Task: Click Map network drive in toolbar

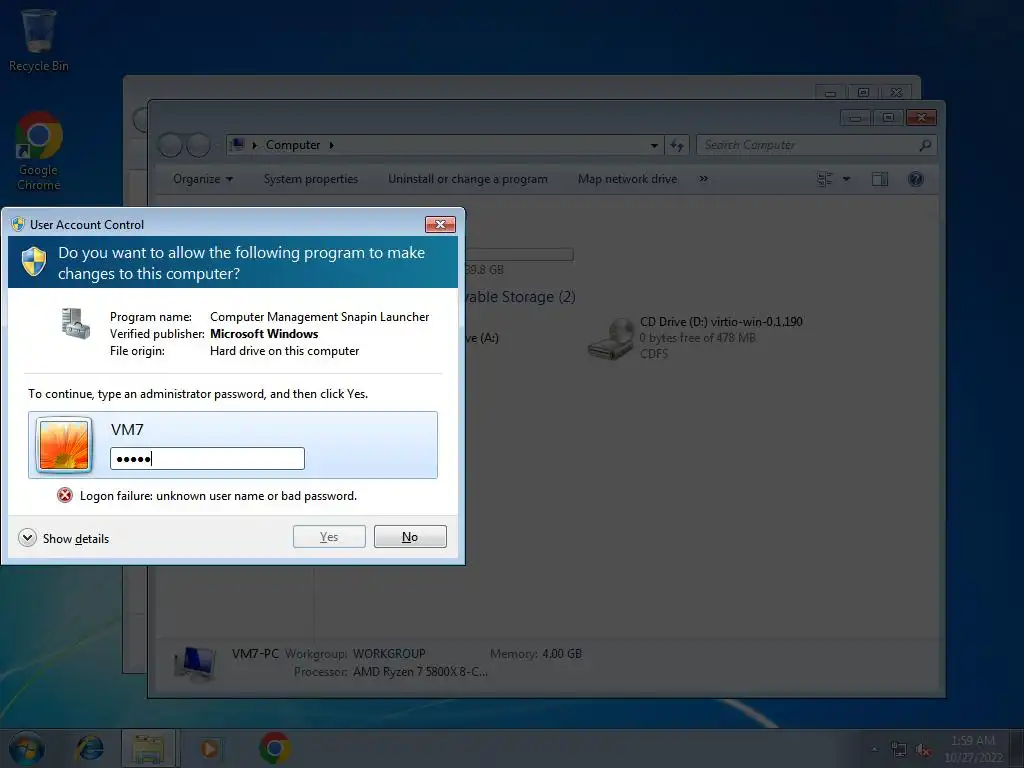Action: click(x=628, y=179)
